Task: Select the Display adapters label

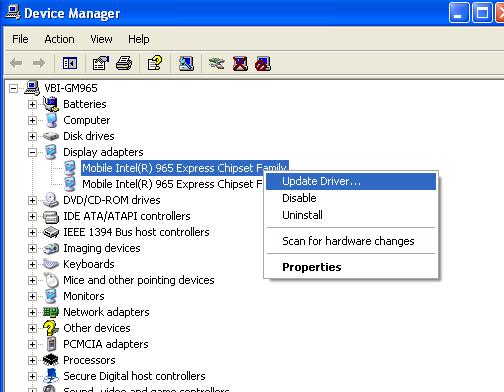Action: tap(103, 152)
